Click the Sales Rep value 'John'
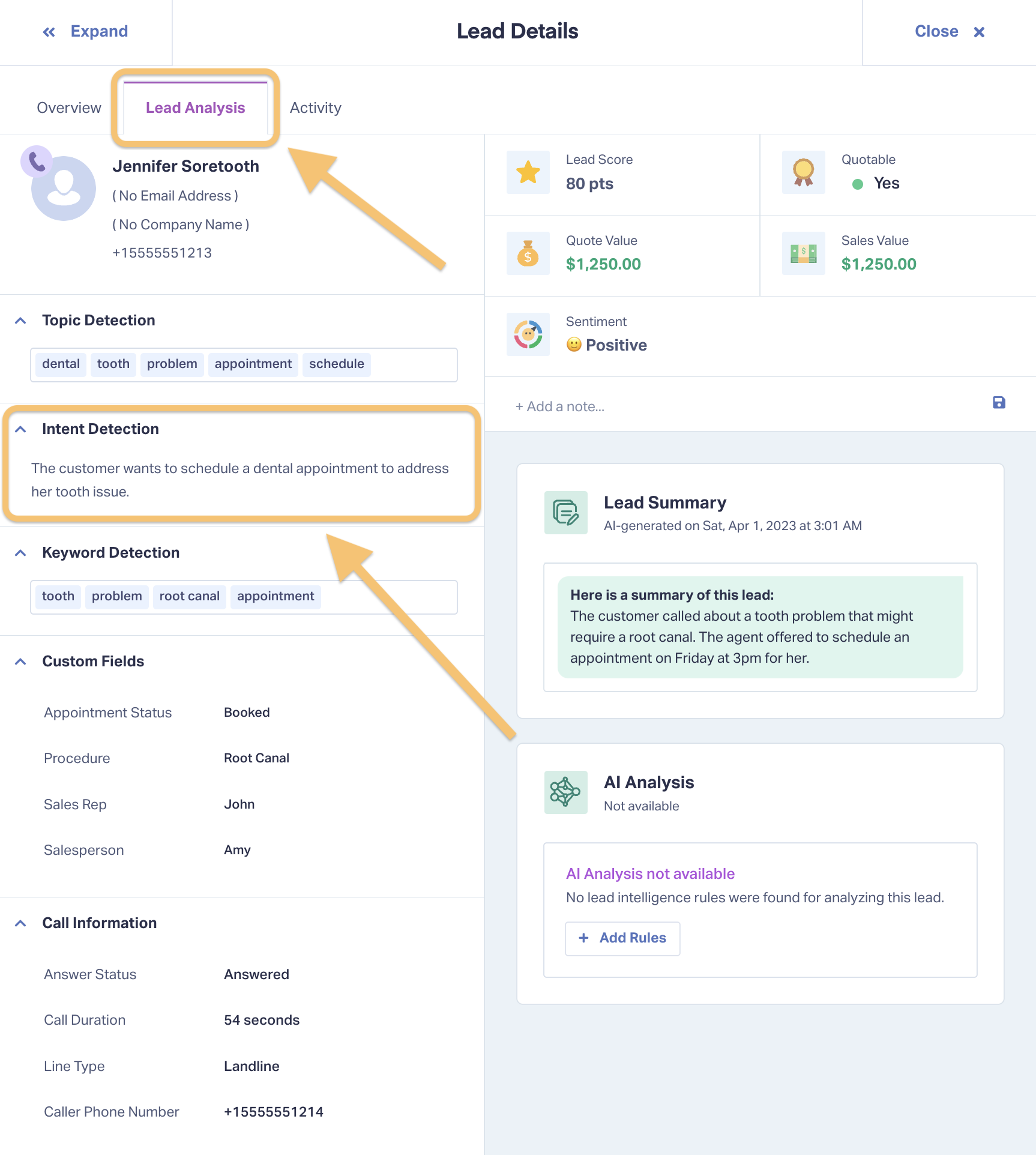This screenshot has width=1036, height=1155. click(239, 804)
